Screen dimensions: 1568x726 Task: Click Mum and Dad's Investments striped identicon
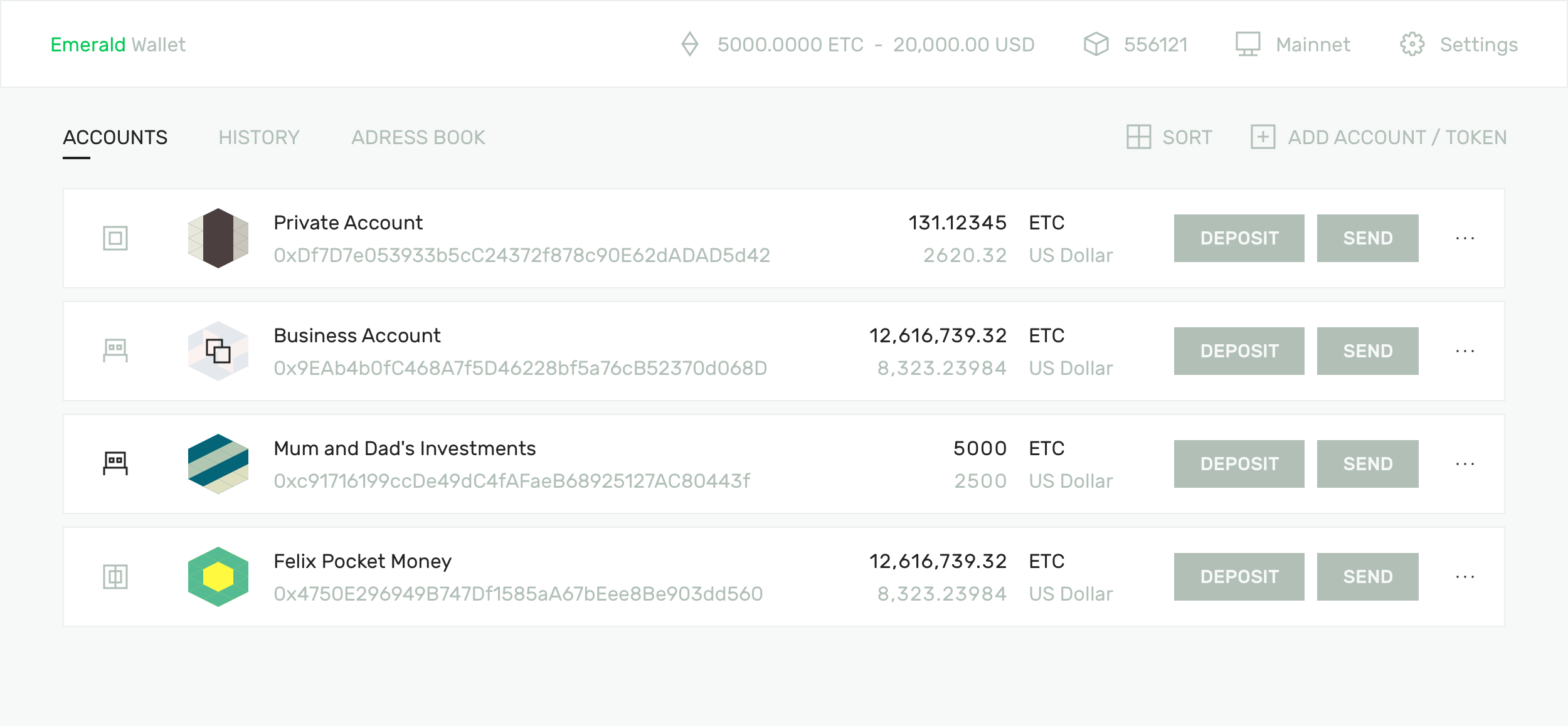pyautogui.click(x=218, y=464)
